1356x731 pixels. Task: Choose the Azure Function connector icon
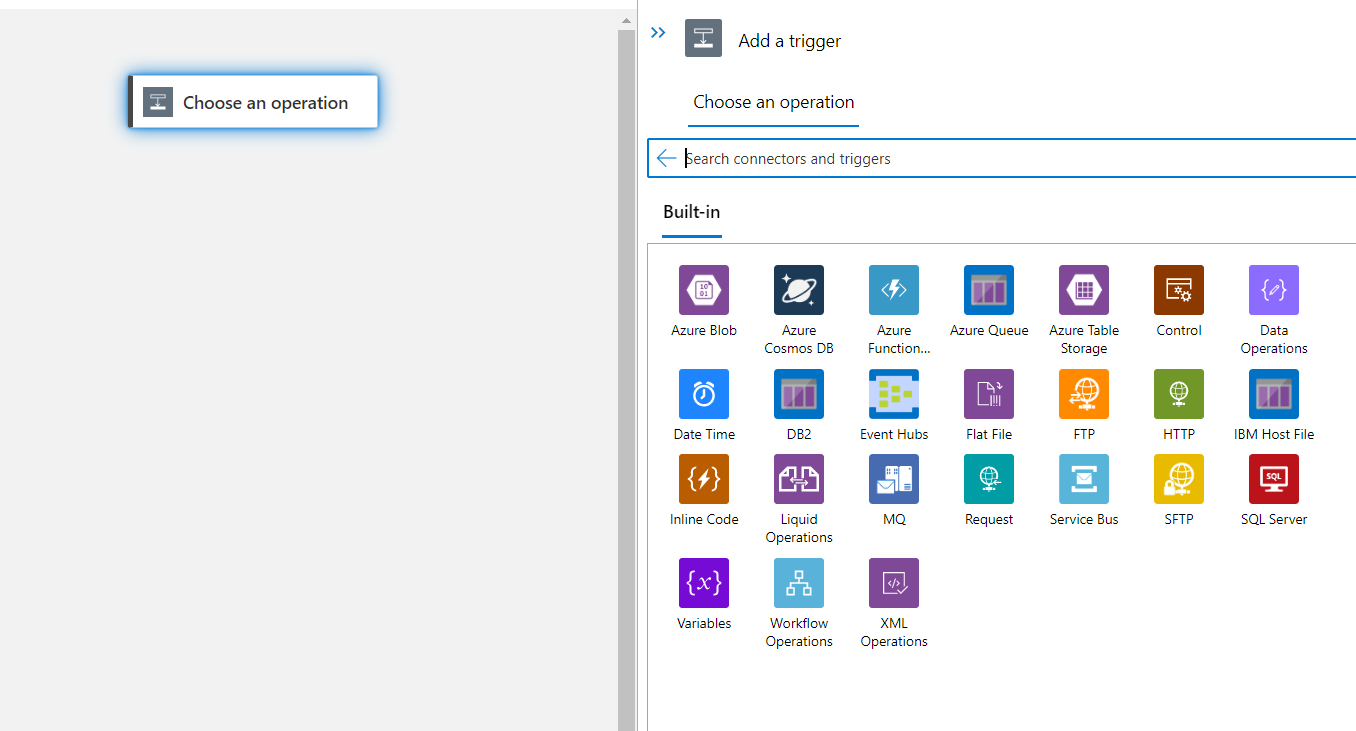(x=894, y=290)
